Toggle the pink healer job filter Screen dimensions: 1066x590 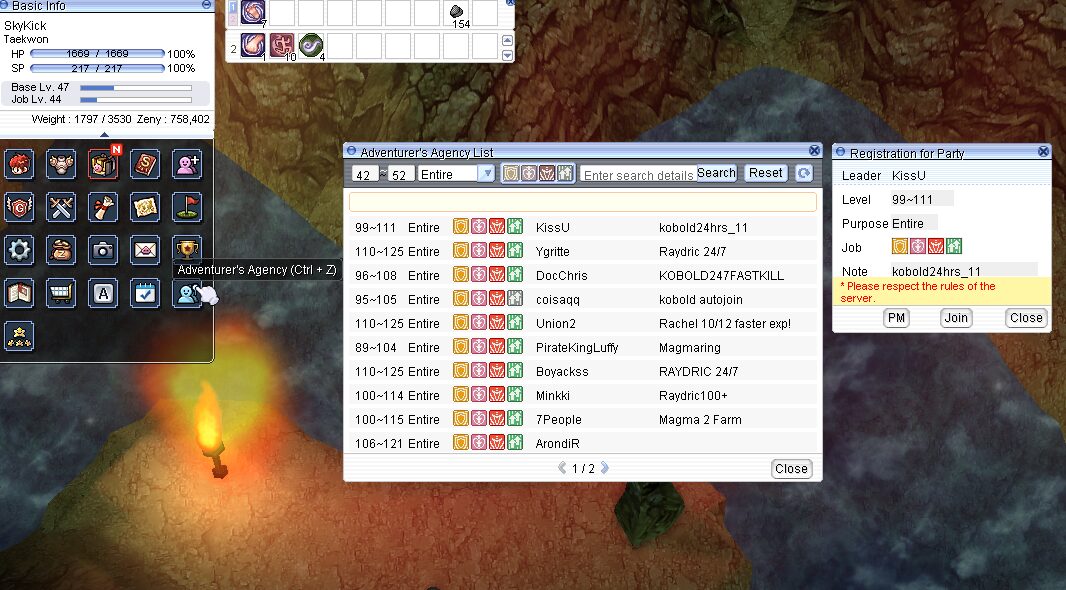(529, 174)
